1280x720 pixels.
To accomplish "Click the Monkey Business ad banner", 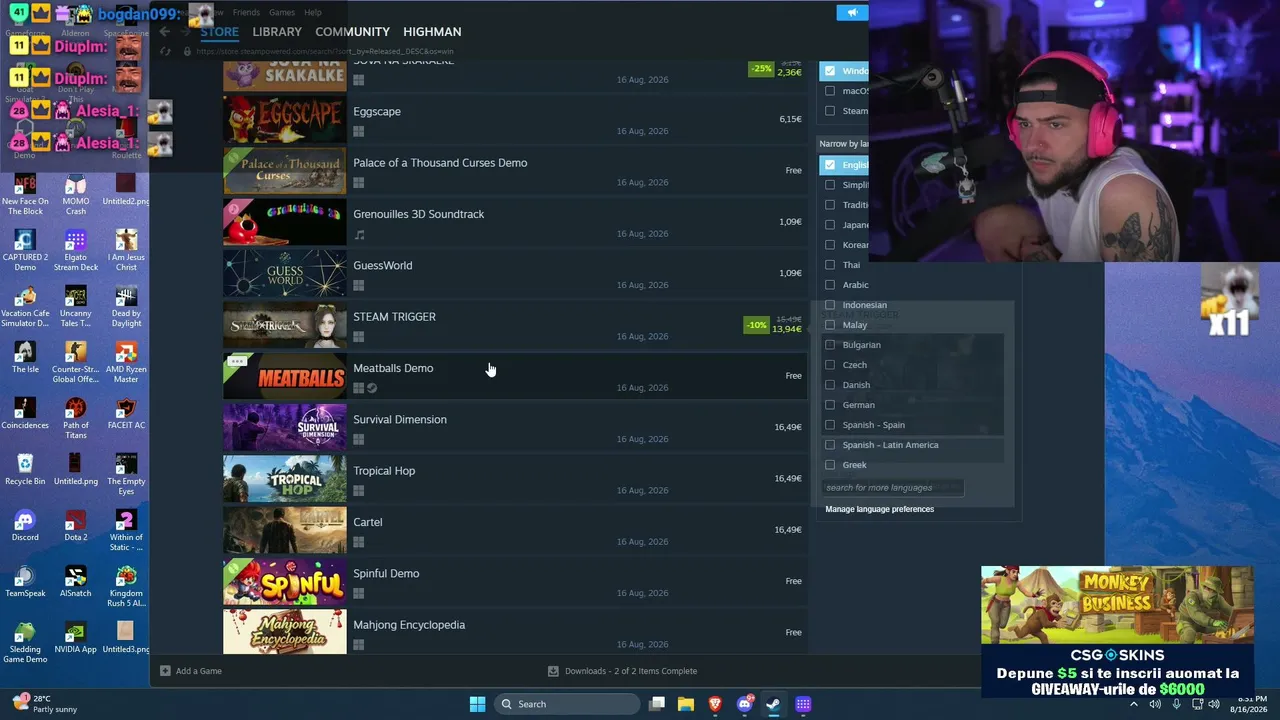I will click(1117, 605).
